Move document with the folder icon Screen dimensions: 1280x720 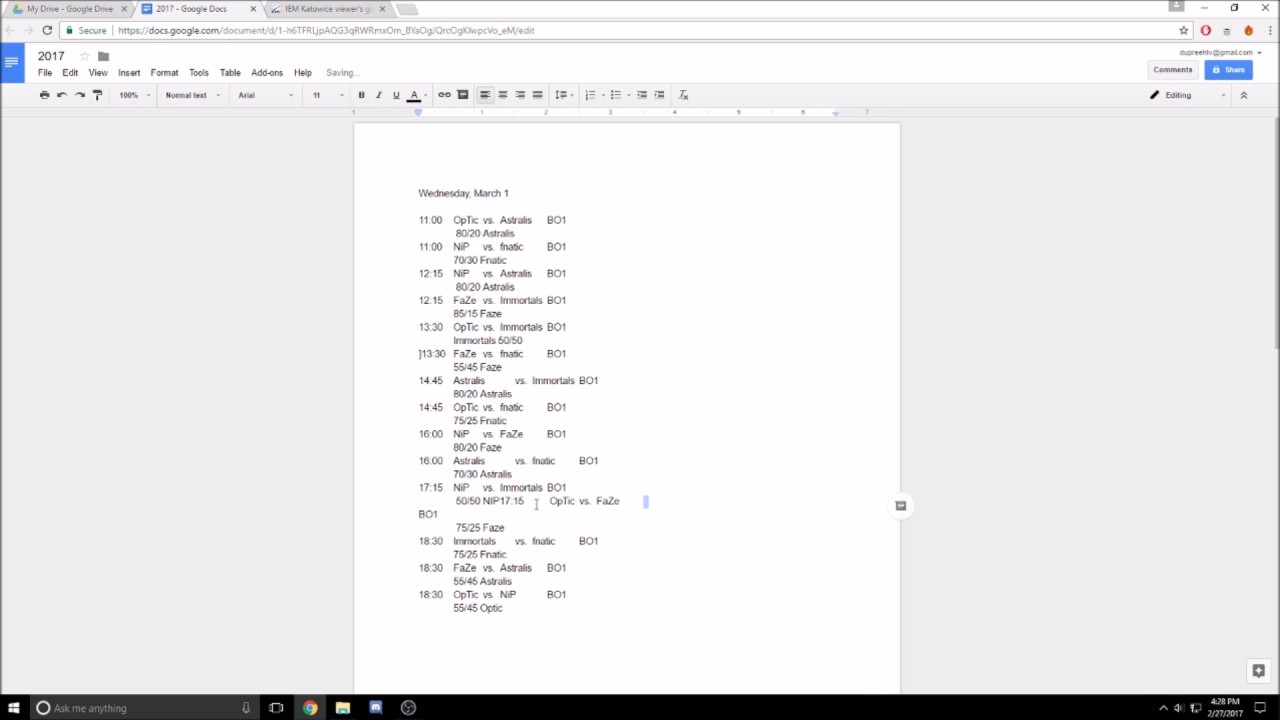coord(103,56)
